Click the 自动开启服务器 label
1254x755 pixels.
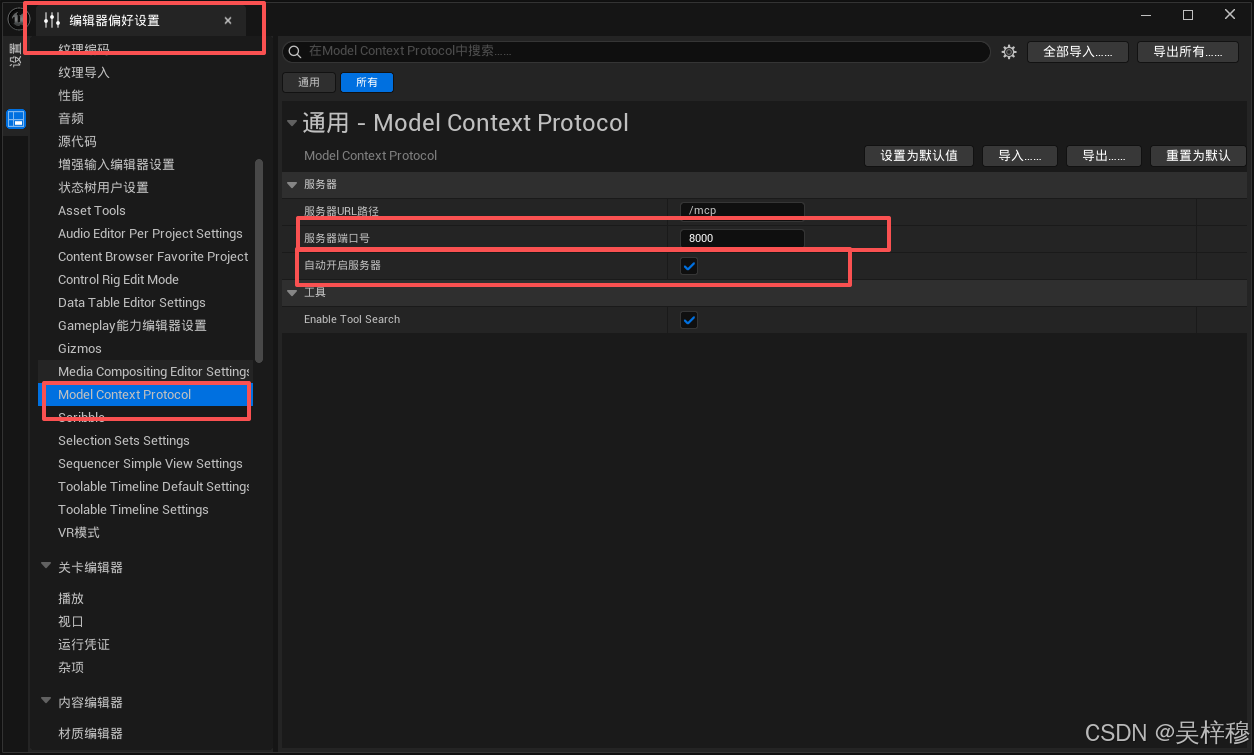(x=342, y=265)
